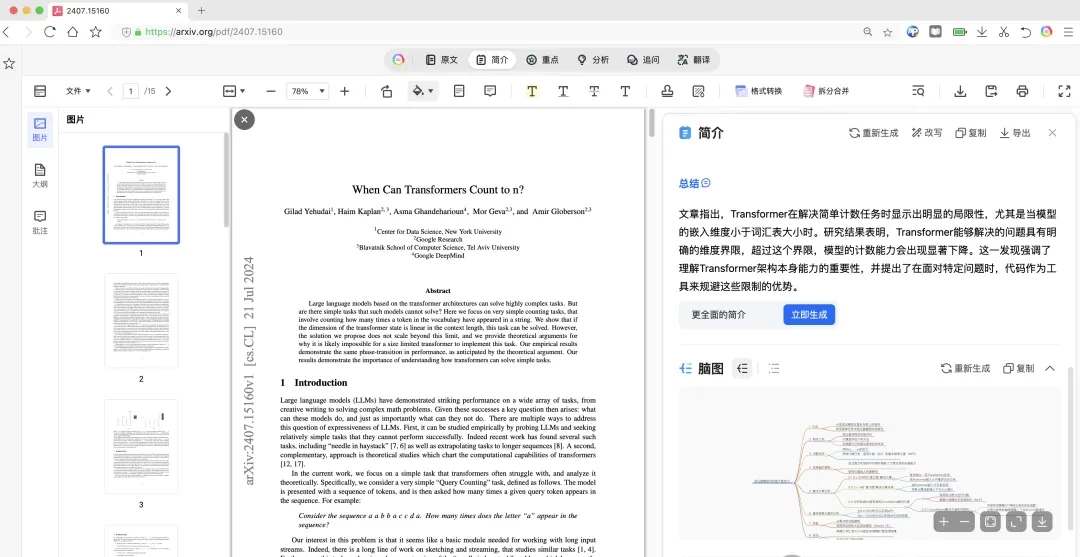Reload the page in browser
Image resolution: width=1080 pixels, height=557 pixels.
click(x=50, y=32)
